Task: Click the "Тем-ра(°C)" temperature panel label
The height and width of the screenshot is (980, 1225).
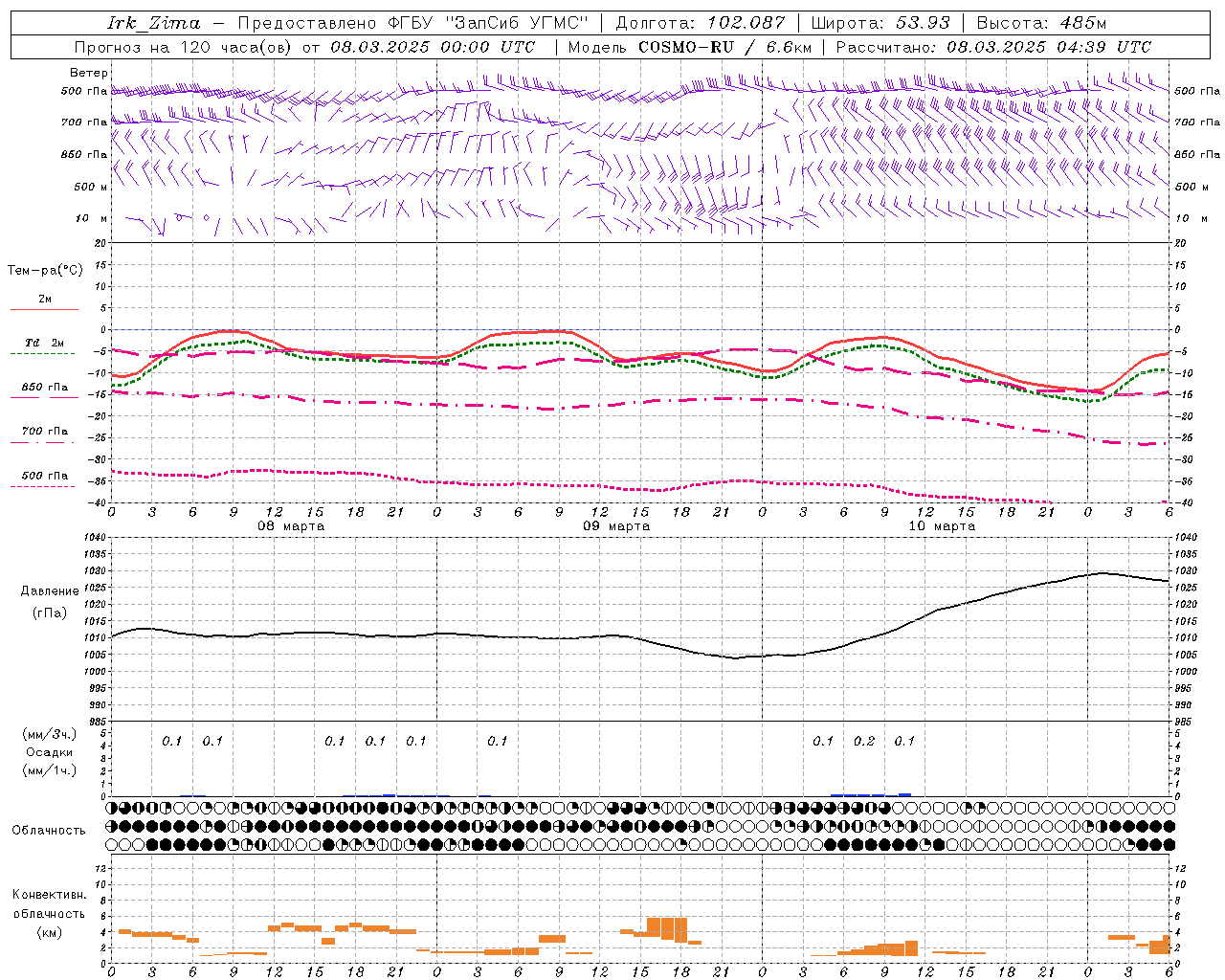Action: point(45,270)
